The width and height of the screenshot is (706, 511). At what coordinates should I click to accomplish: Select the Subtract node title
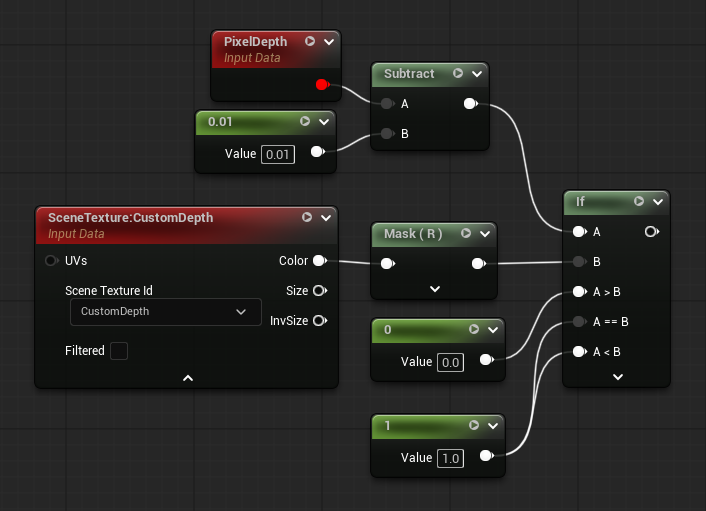pos(408,73)
